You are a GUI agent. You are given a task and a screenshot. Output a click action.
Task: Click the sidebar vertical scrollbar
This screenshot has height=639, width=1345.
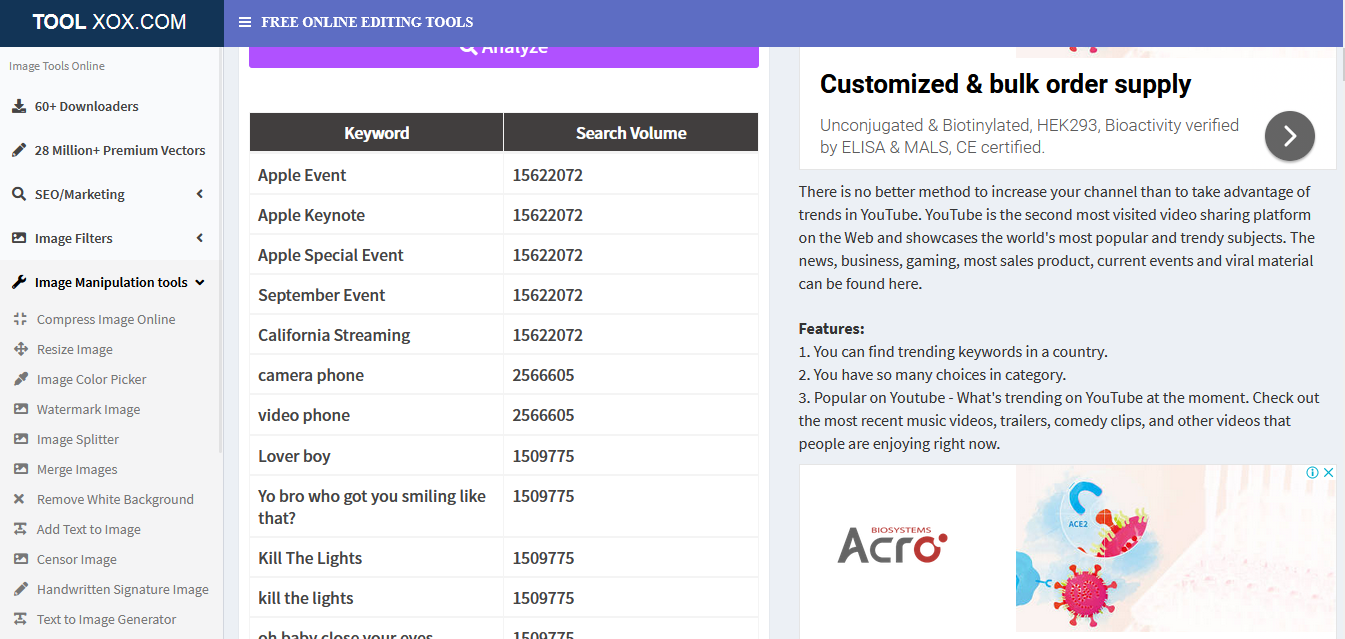click(220, 250)
